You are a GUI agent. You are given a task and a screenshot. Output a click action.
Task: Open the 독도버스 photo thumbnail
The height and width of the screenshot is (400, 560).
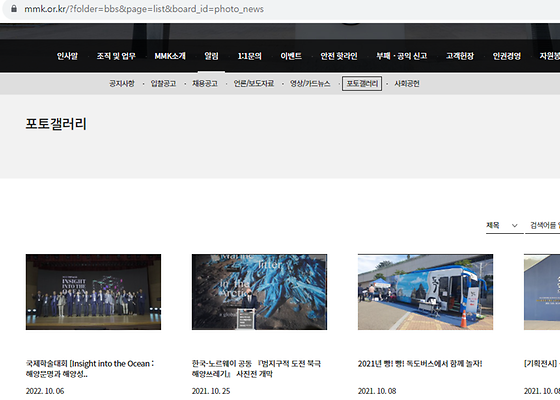click(x=425, y=292)
